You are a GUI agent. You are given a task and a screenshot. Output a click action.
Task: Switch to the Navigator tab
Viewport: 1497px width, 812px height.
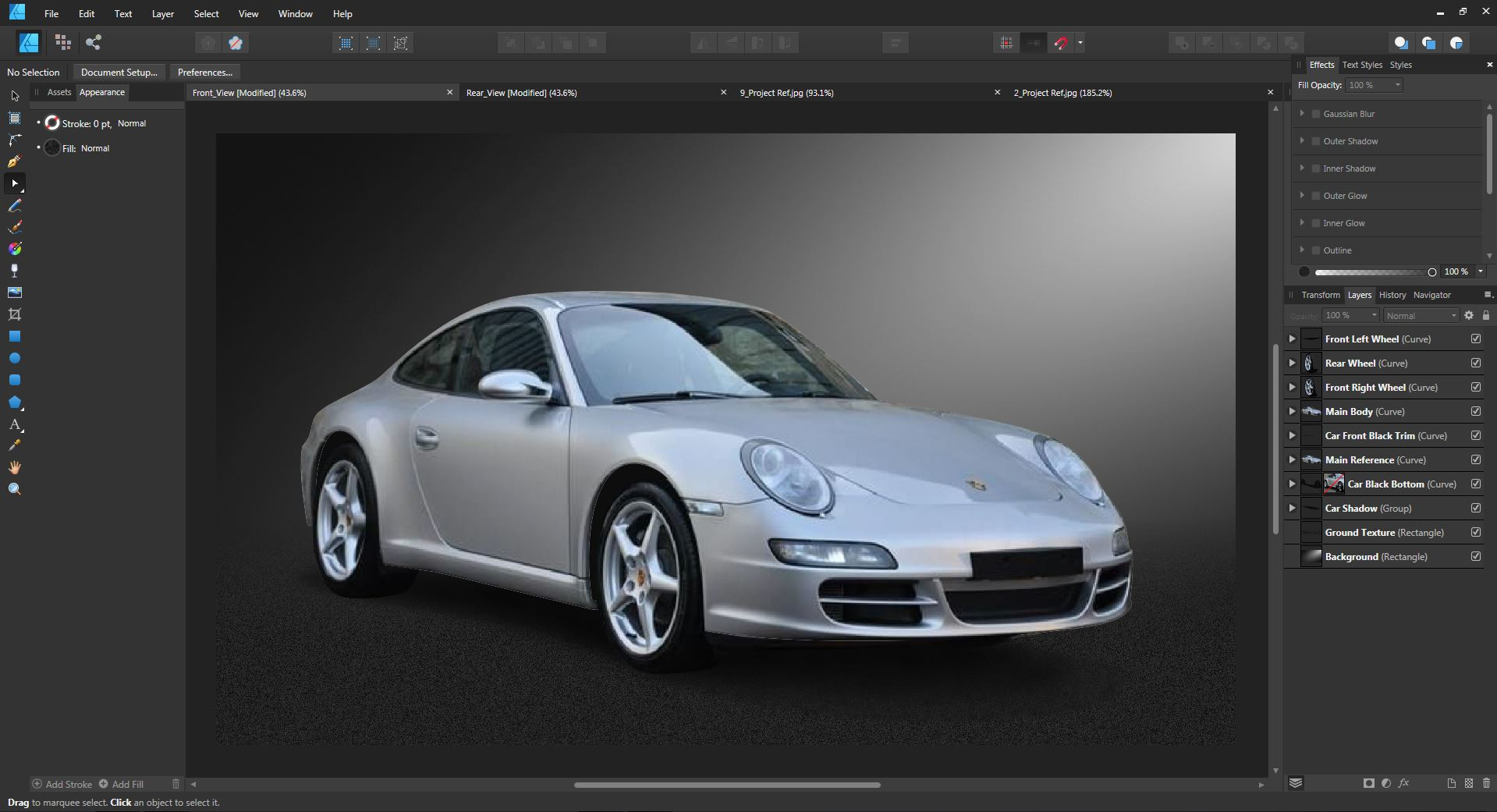1432,295
